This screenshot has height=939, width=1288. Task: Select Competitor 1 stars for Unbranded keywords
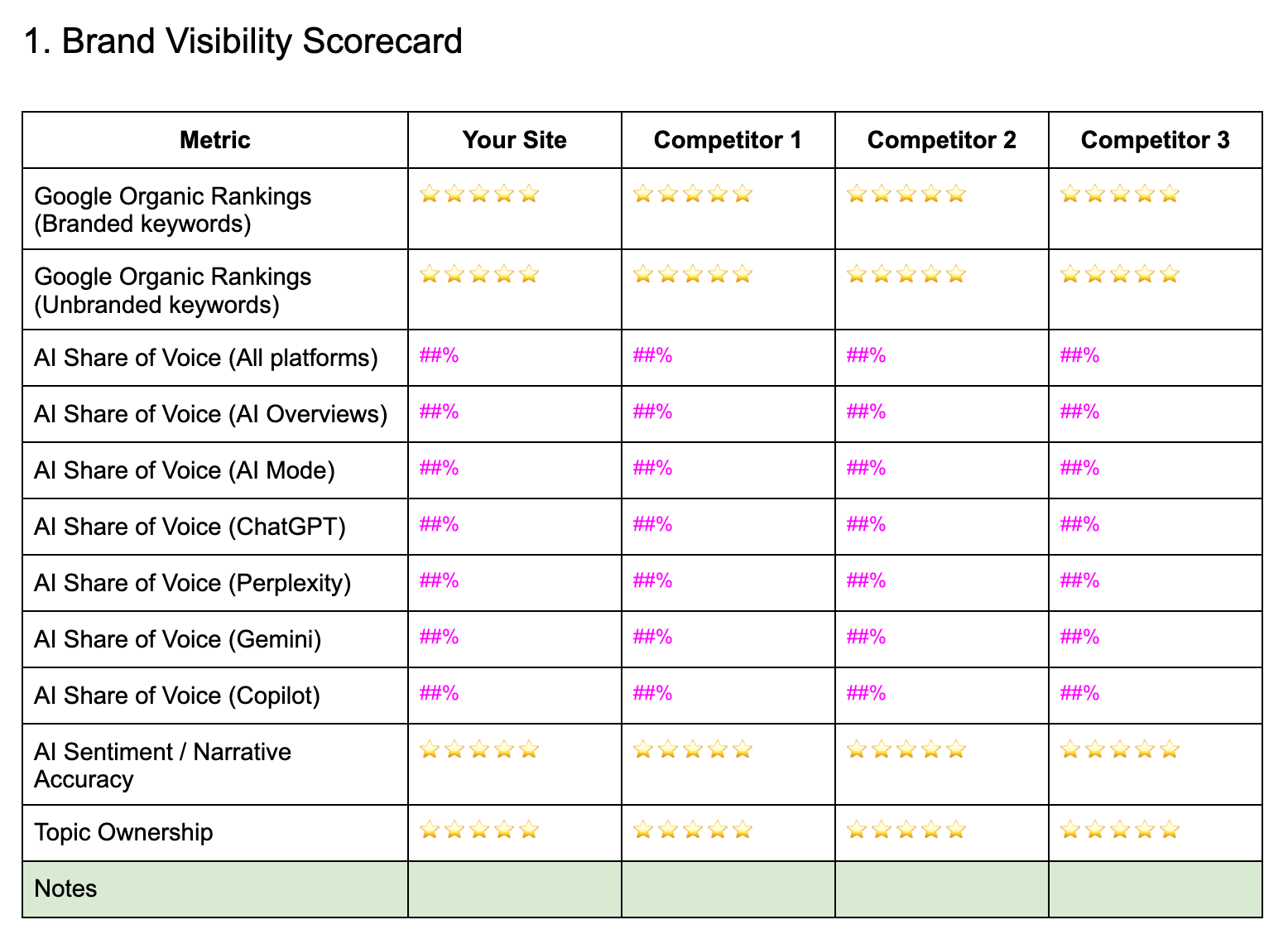point(693,274)
